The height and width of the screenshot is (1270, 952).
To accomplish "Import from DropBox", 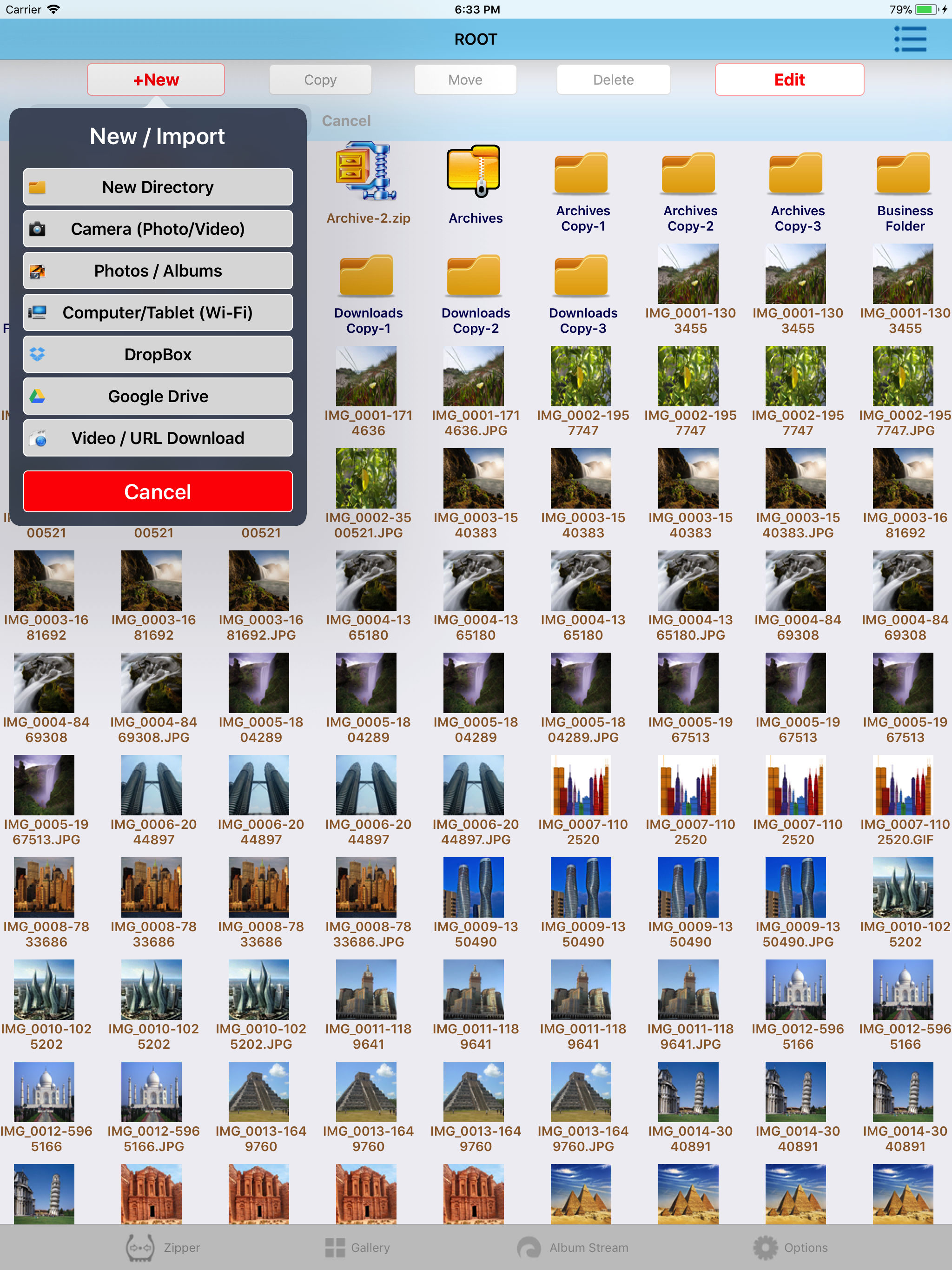I will [x=158, y=355].
